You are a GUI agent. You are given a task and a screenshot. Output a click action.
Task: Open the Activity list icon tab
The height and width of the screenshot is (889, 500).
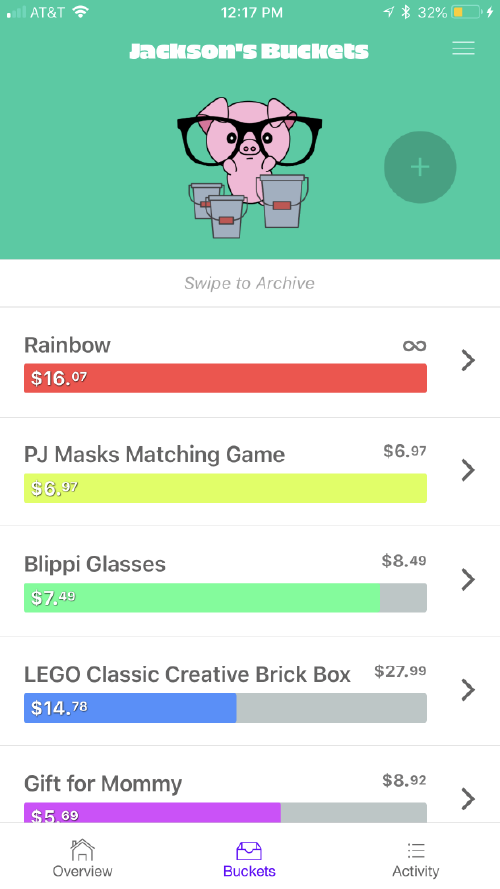click(416, 858)
